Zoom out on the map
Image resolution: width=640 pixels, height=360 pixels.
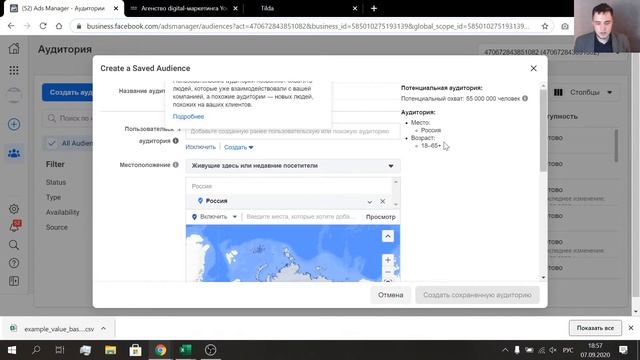[388, 272]
